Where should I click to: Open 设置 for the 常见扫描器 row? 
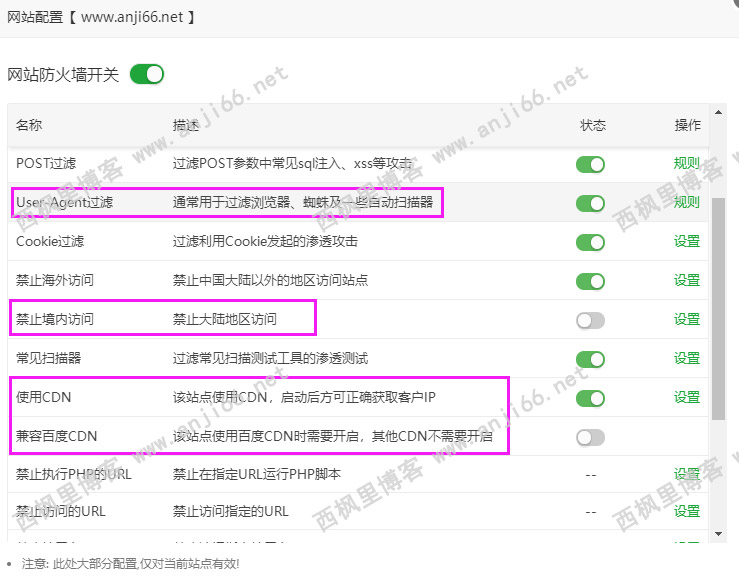tap(687, 359)
